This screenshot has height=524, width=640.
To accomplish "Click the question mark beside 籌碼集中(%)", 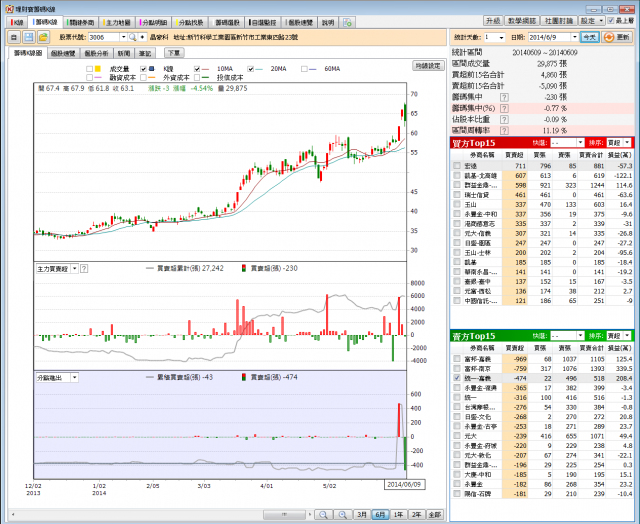I will point(504,108).
